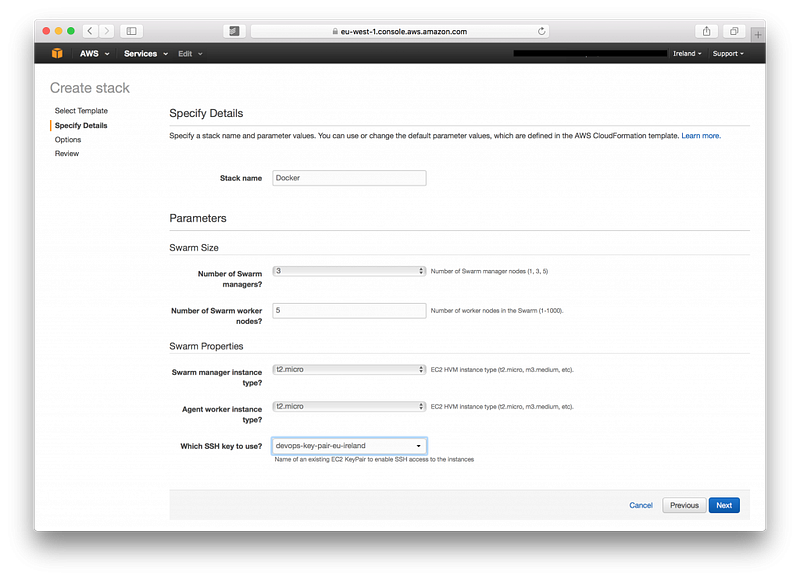Image resolution: width=800 pixels, height=580 pixels.
Task: Open the Support dropdown menu
Action: click(728, 54)
